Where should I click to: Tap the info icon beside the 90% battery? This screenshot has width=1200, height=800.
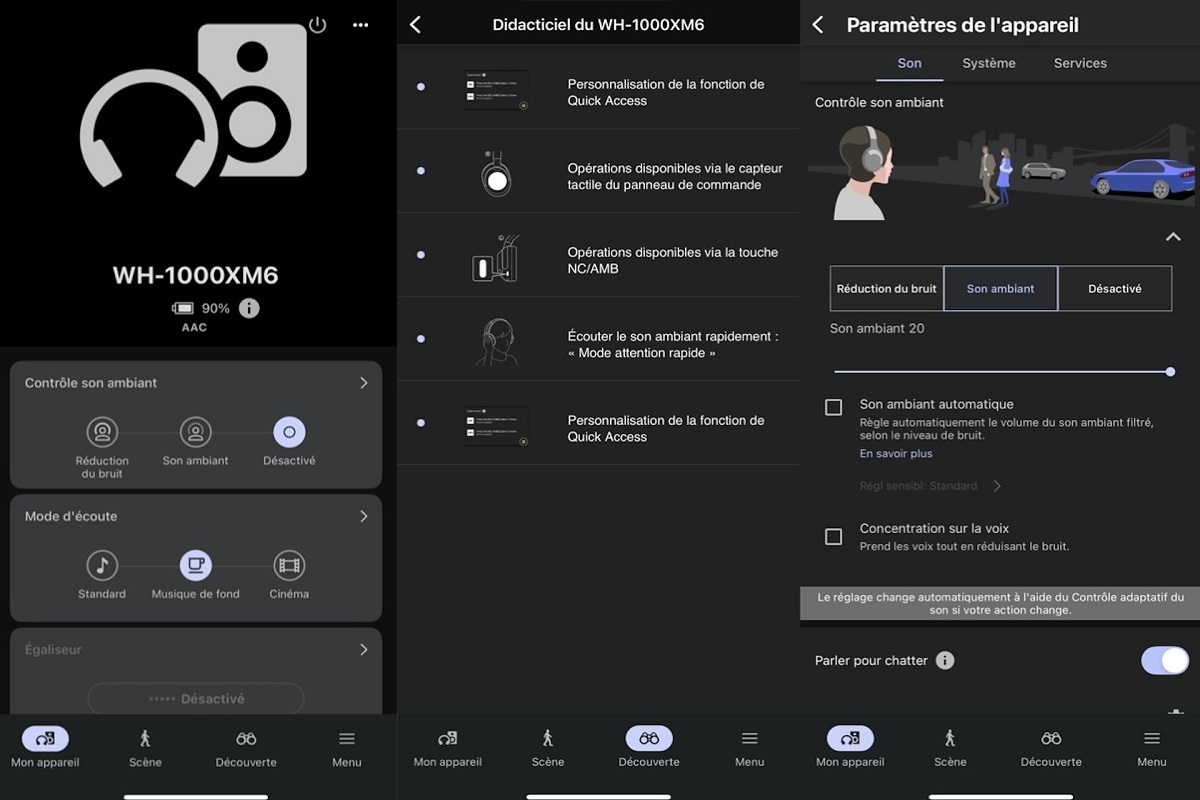pyautogui.click(x=249, y=308)
